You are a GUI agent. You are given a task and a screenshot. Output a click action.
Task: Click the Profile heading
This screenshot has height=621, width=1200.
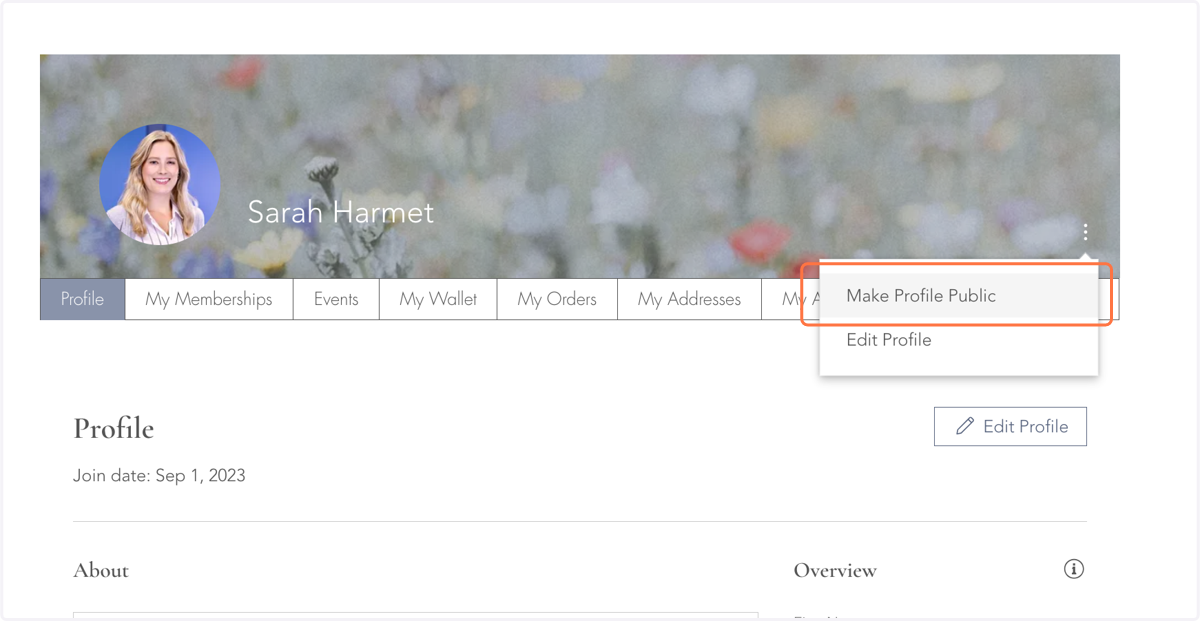tap(113, 428)
